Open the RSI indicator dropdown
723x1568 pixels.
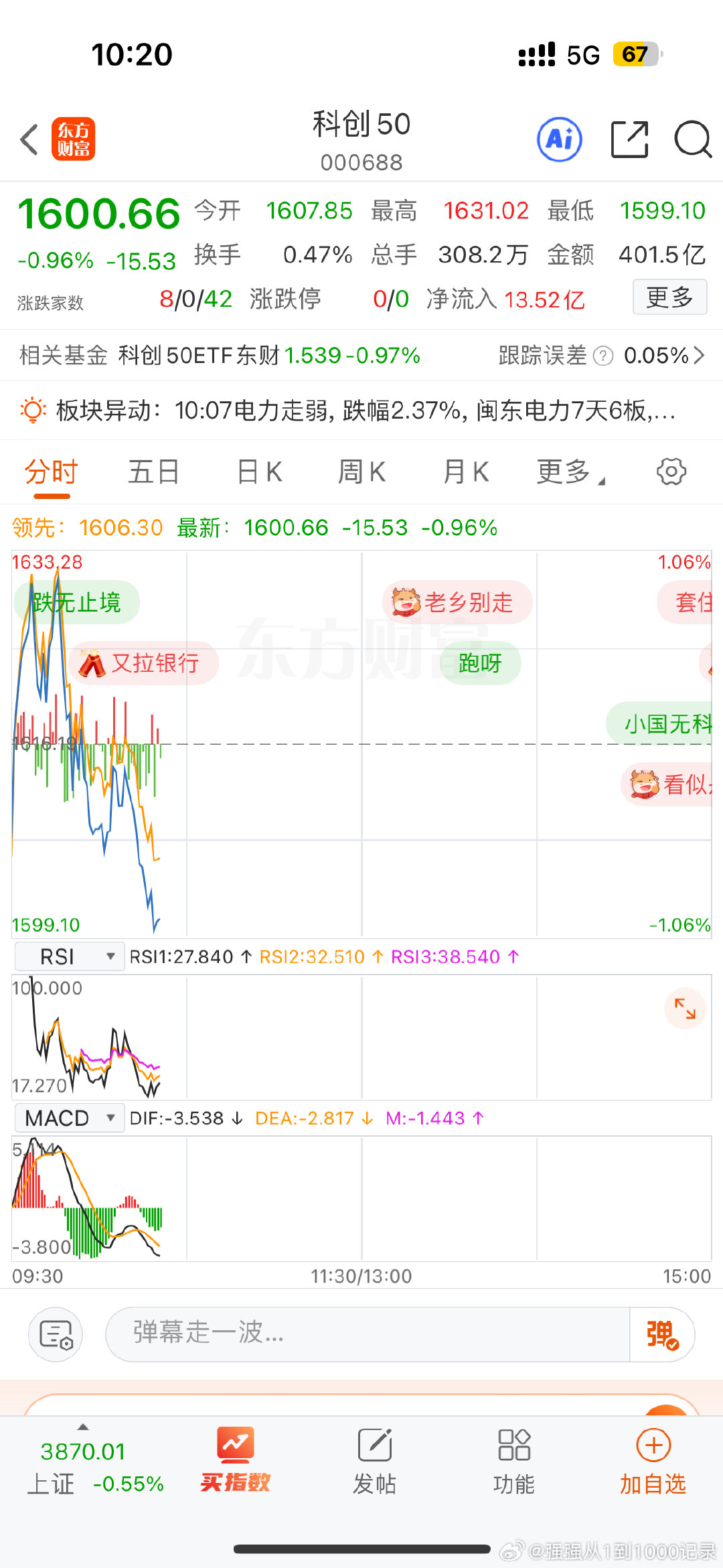point(70,956)
